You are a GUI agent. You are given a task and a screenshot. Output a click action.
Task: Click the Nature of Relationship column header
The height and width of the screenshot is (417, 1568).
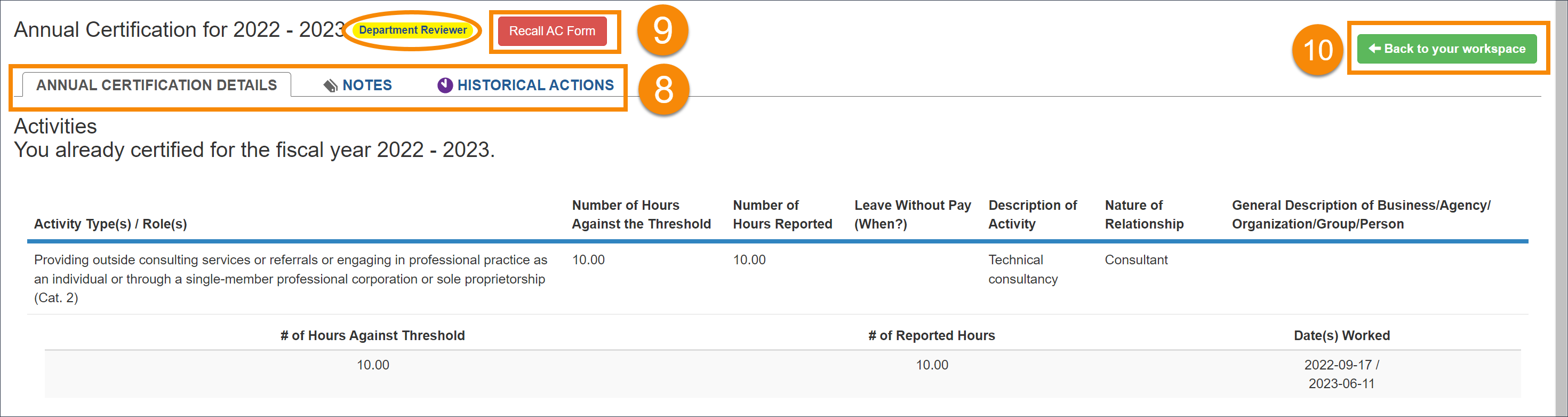[1144, 215]
